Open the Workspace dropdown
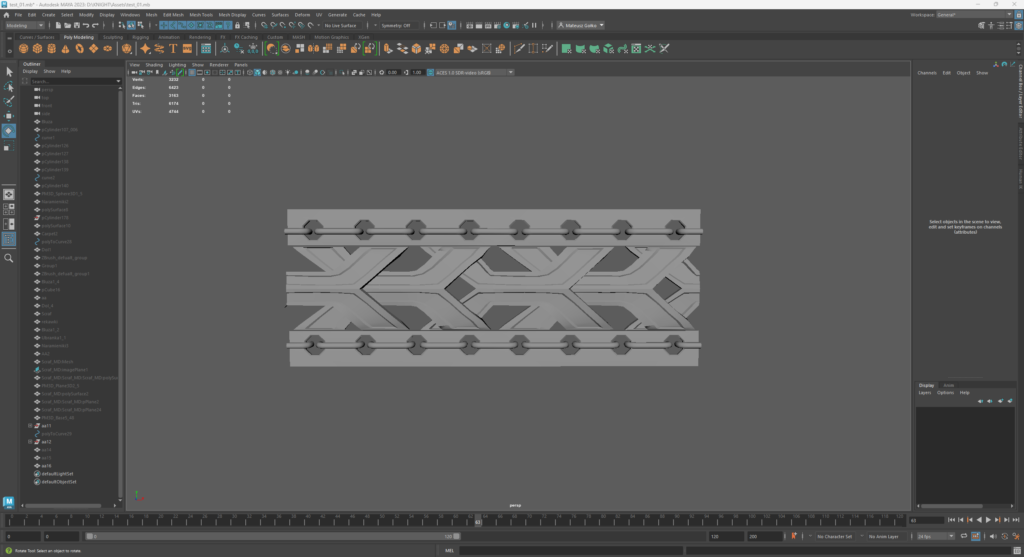Image resolution: width=1024 pixels, height=557 pixels. pyautogui.click(x=974, y=14)
